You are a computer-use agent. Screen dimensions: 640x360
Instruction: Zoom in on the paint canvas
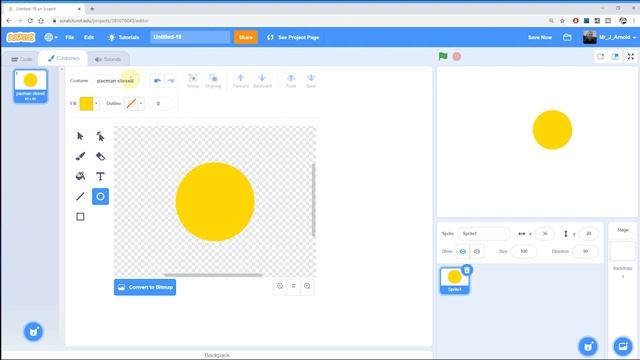[307, 286]
